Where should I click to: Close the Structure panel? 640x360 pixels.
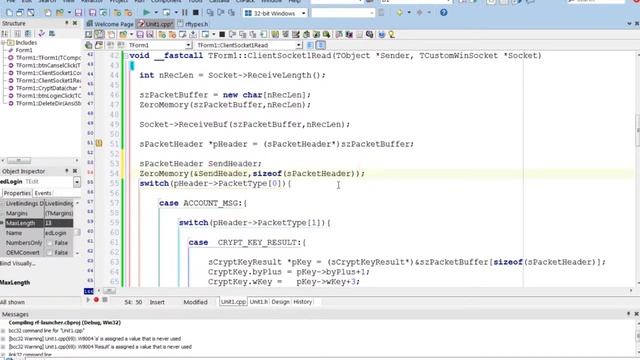point(75,23)
